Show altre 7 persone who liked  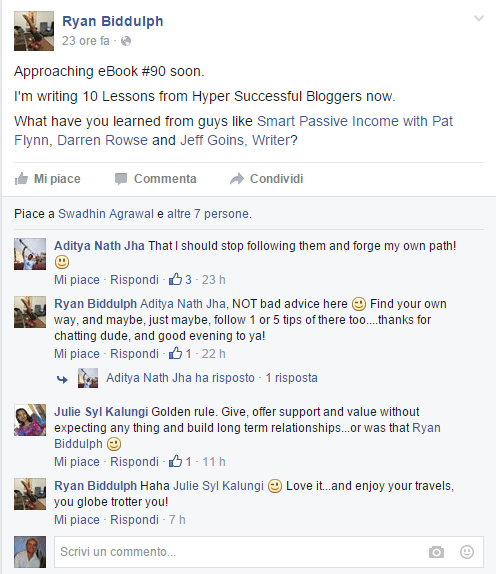coord(209,214)
